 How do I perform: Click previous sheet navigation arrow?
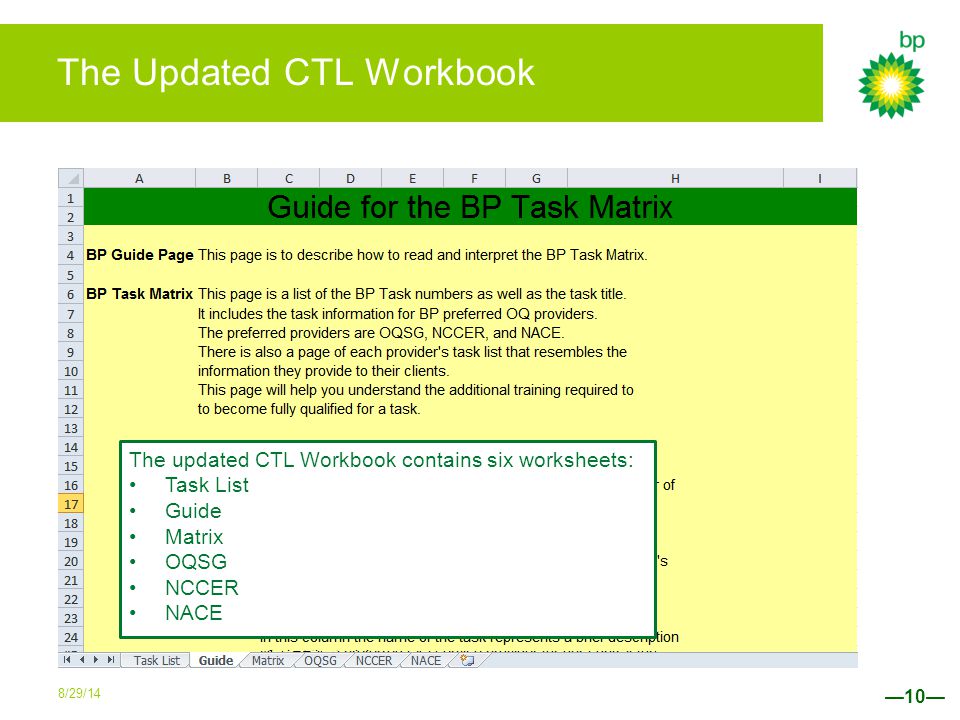point(81,660)
